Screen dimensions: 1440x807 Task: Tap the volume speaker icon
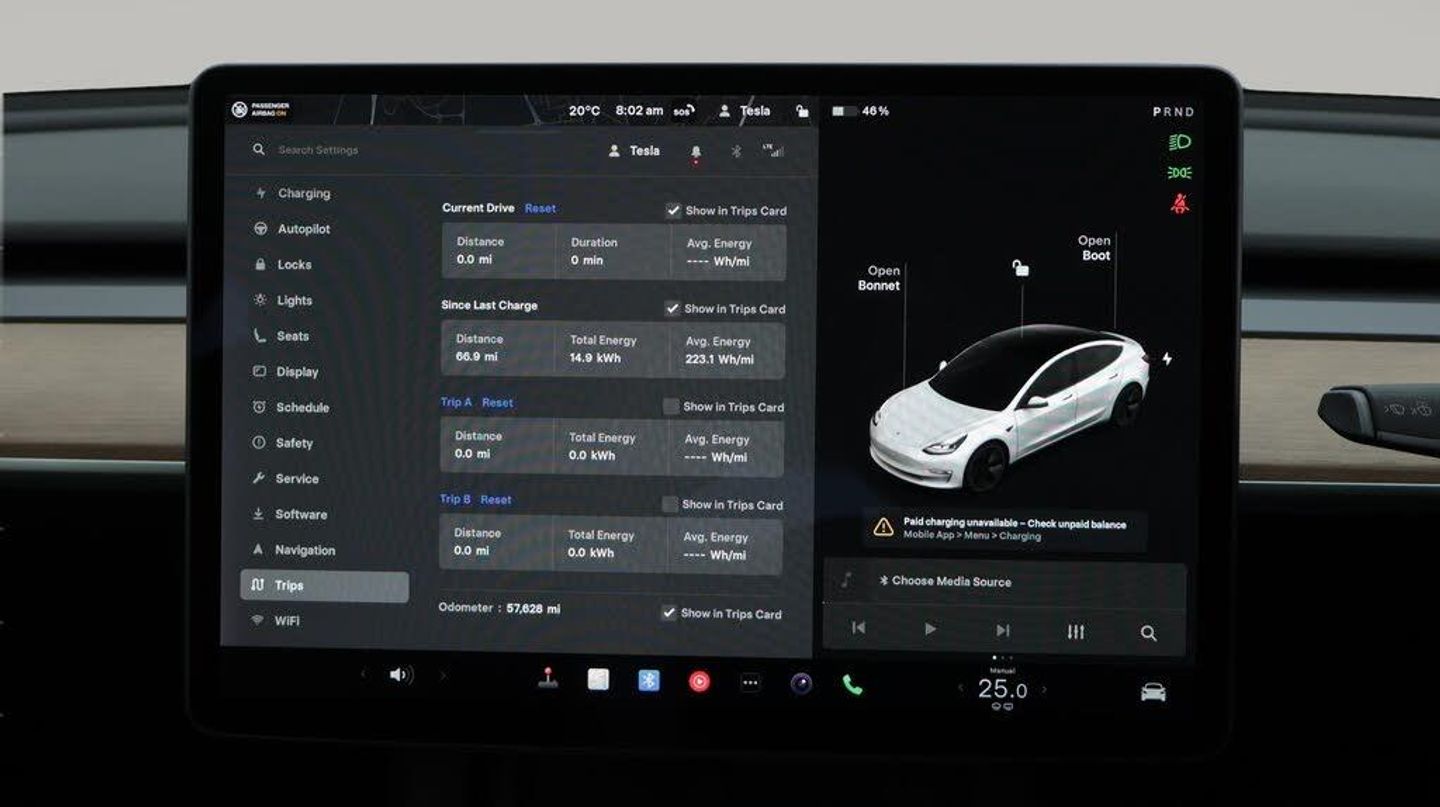pos(401,675)
